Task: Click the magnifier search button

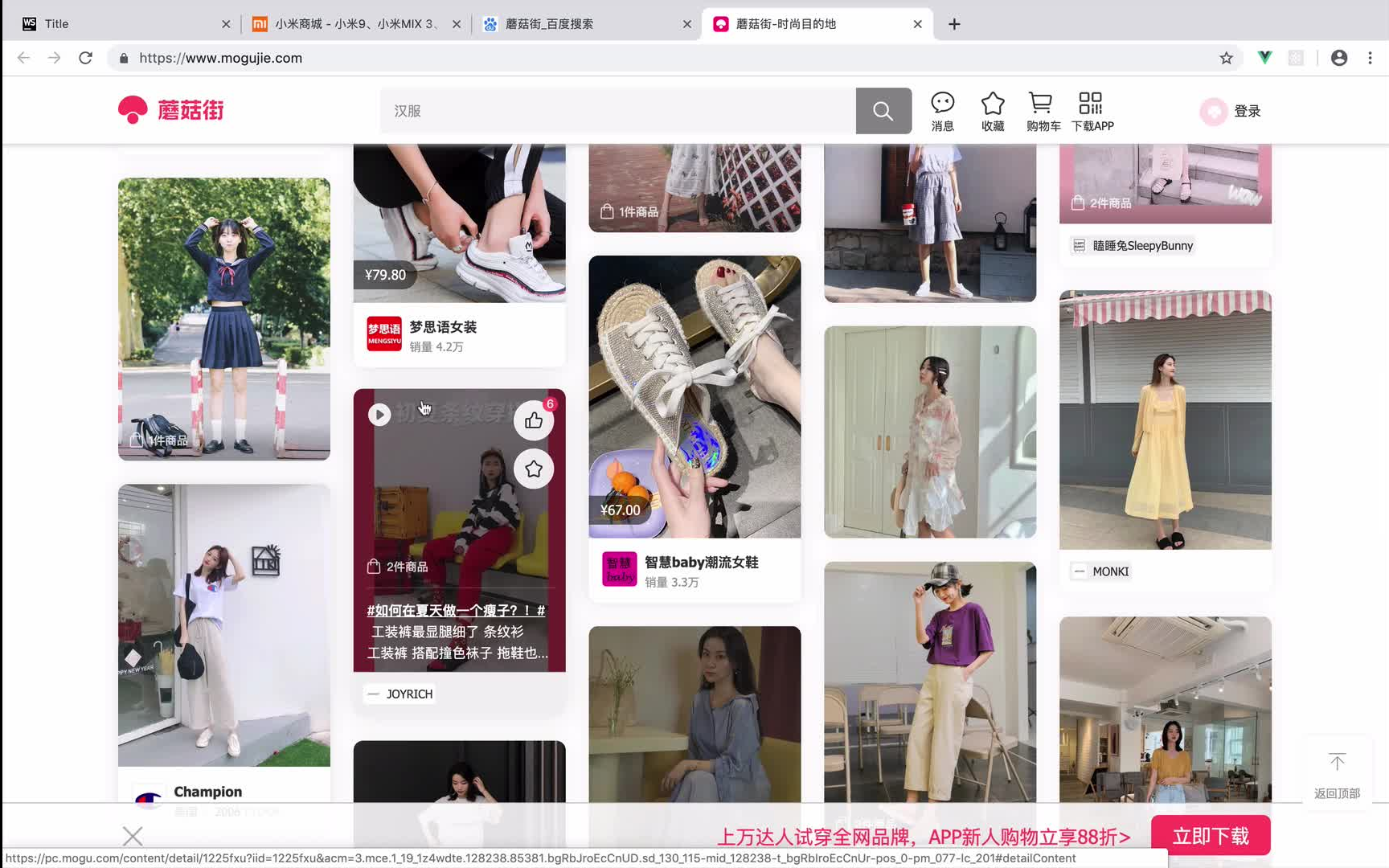Action: click(883, 111)
